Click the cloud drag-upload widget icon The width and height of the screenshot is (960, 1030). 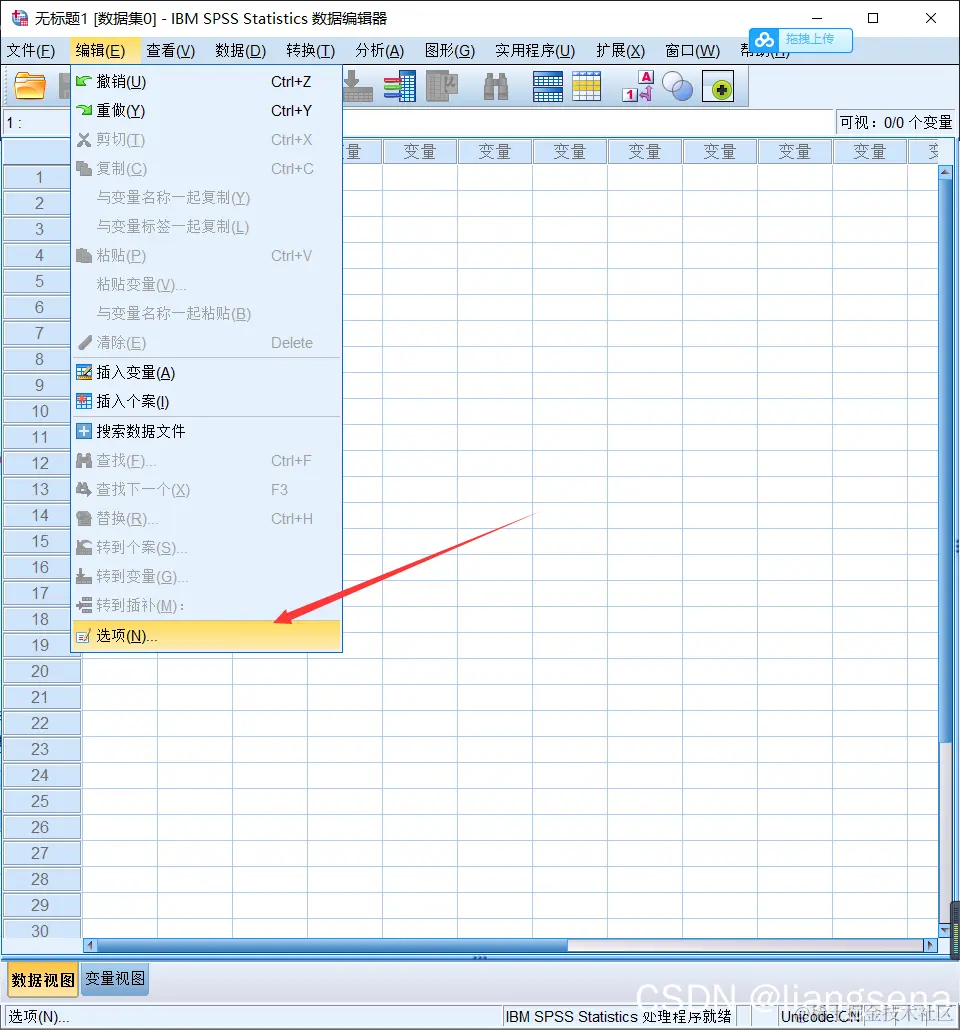click(764, 40)
